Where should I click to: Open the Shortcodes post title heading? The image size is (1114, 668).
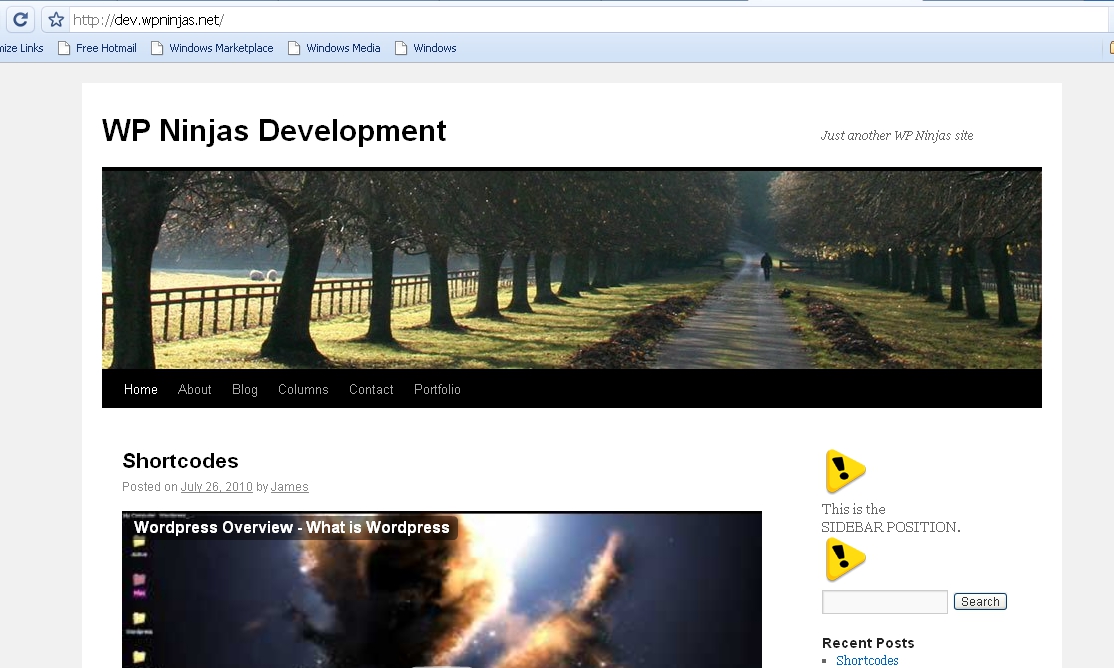pos(180,461)
